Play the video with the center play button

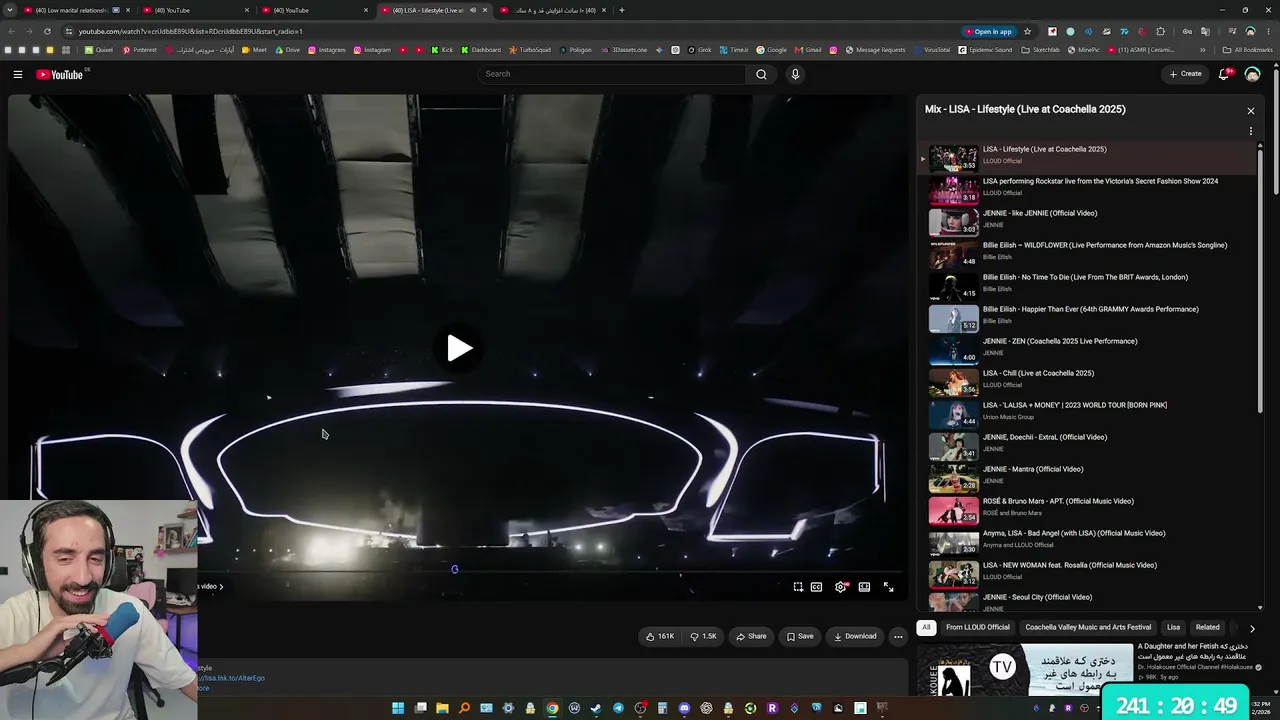(459, 348)
